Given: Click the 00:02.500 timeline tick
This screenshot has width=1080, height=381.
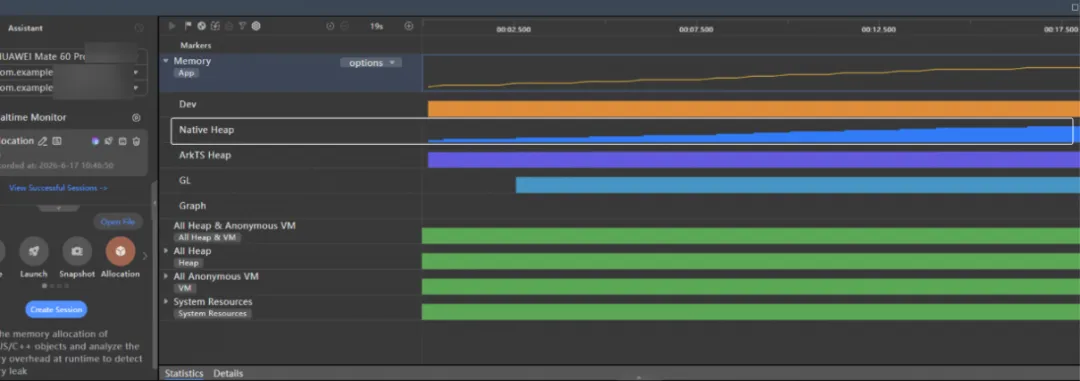Looking at the screenshot, I should coord(514,30).
